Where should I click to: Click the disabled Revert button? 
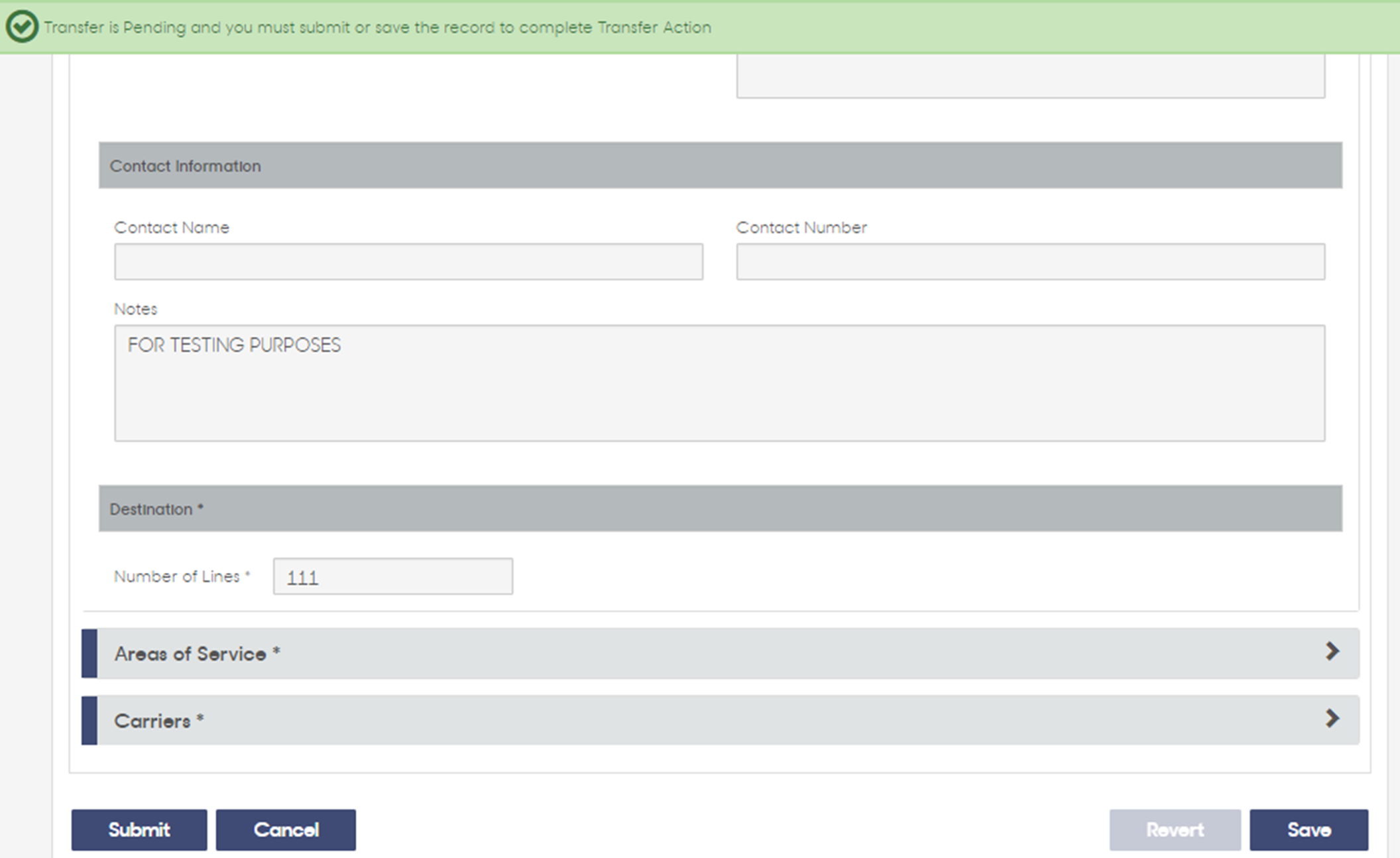1175,829
